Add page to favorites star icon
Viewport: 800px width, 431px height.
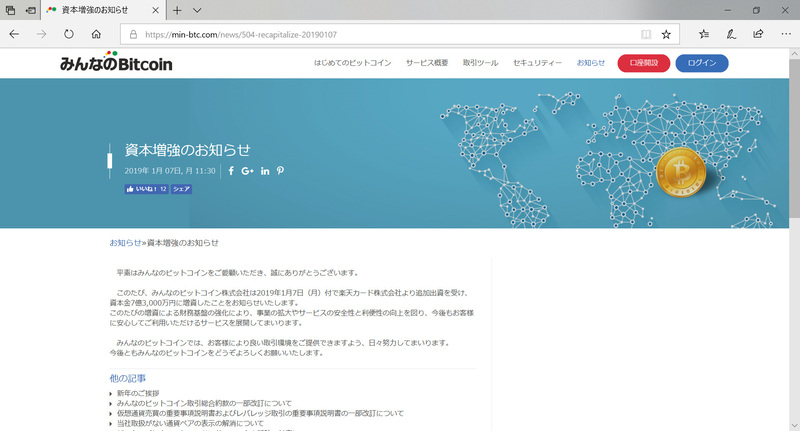666,34
